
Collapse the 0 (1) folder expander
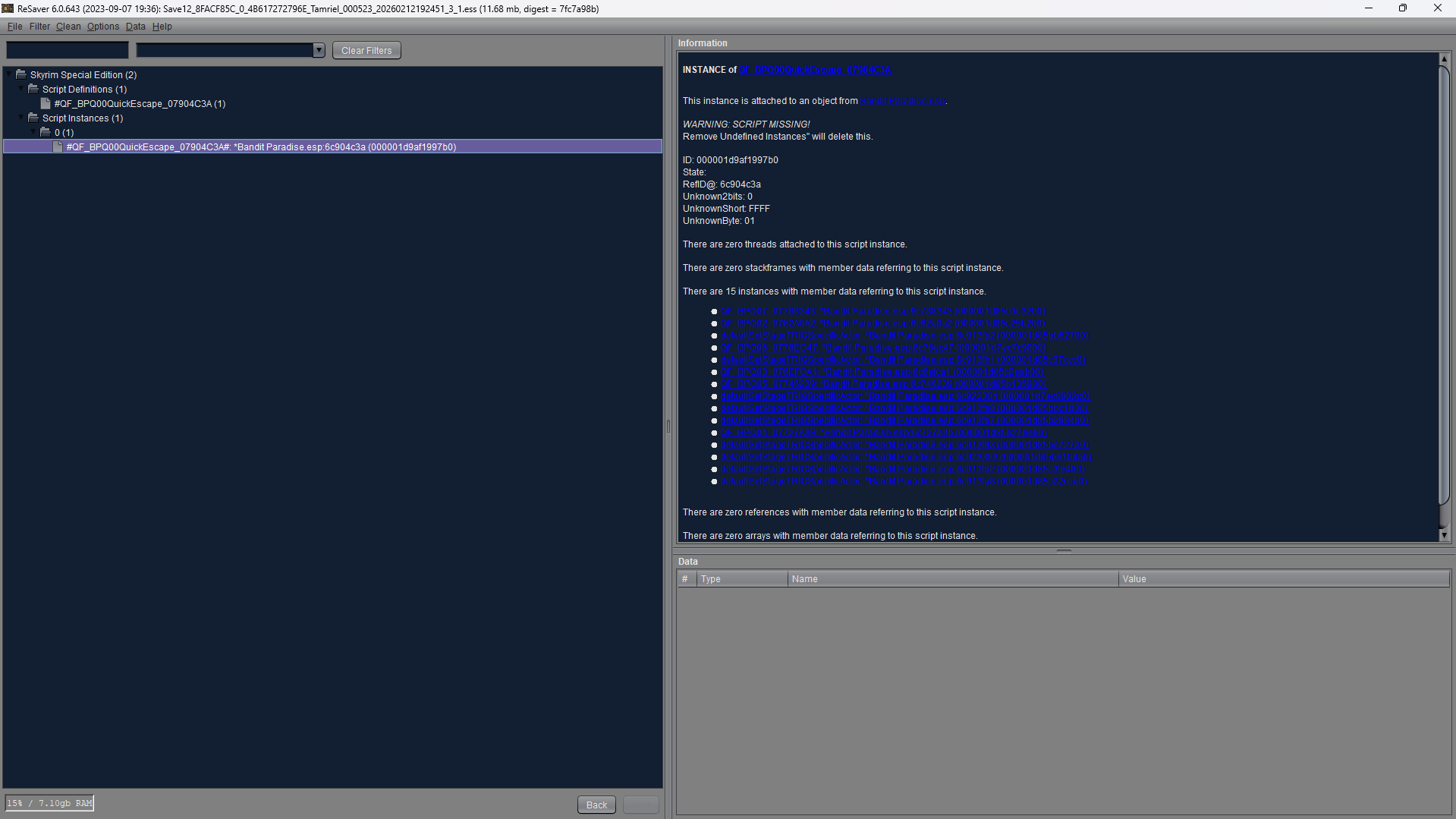coord(33,132)
